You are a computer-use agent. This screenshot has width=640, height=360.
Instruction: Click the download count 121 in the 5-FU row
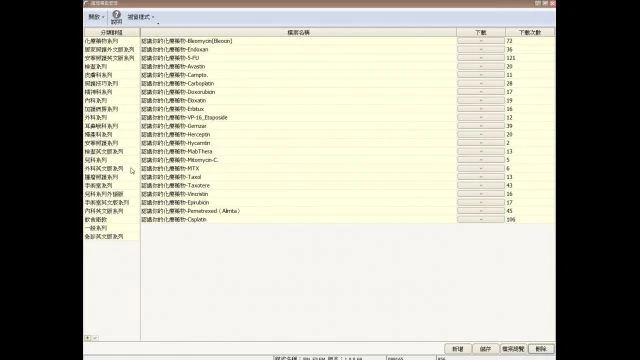coord(511,58)
